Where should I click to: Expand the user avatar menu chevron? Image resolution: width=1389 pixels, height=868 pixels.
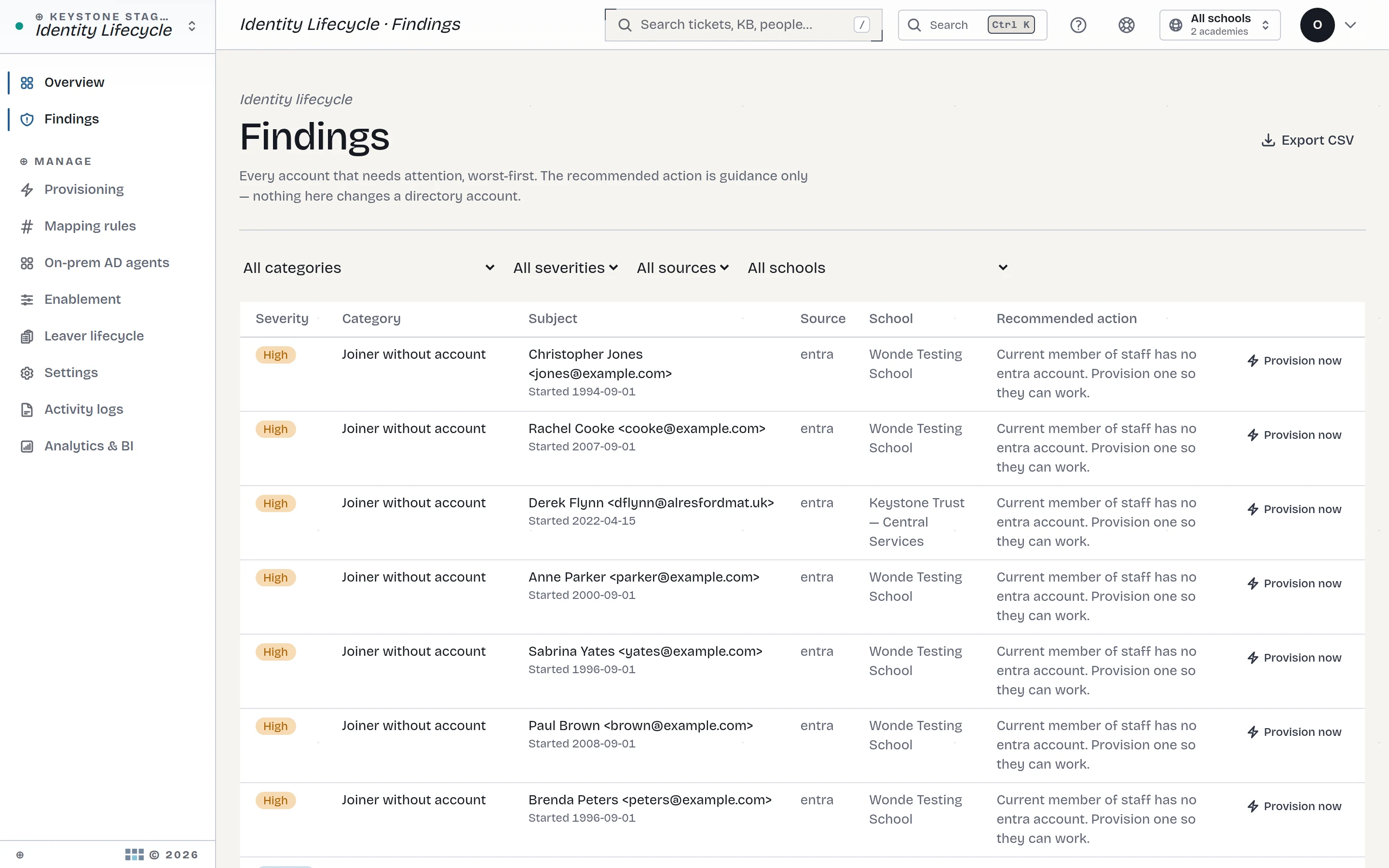tap(1350, 25)
